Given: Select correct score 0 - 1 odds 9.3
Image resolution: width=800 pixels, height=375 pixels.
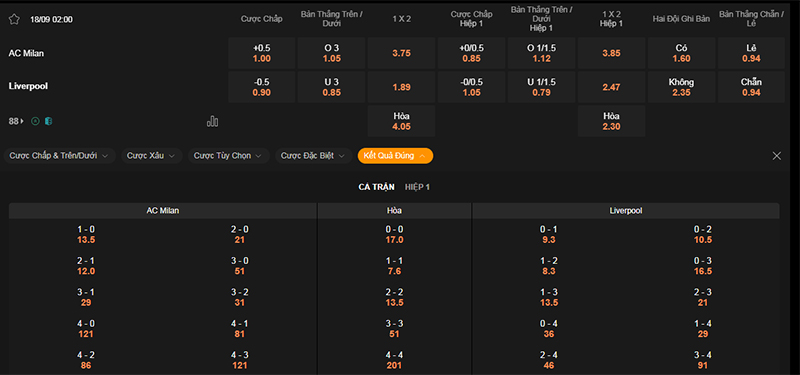Looking at the screenshot, I should [x=548, y=235].
